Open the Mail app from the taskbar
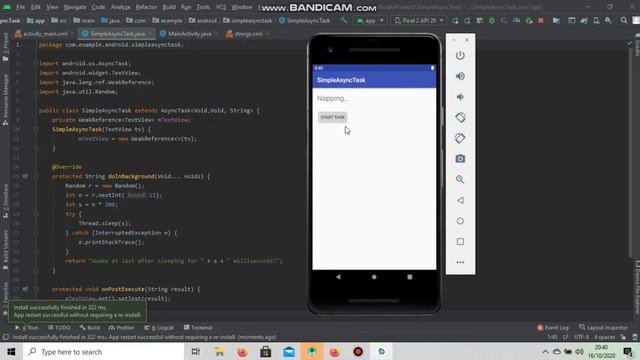This screenshot has width=640, height=360. [x=289, y=352]
